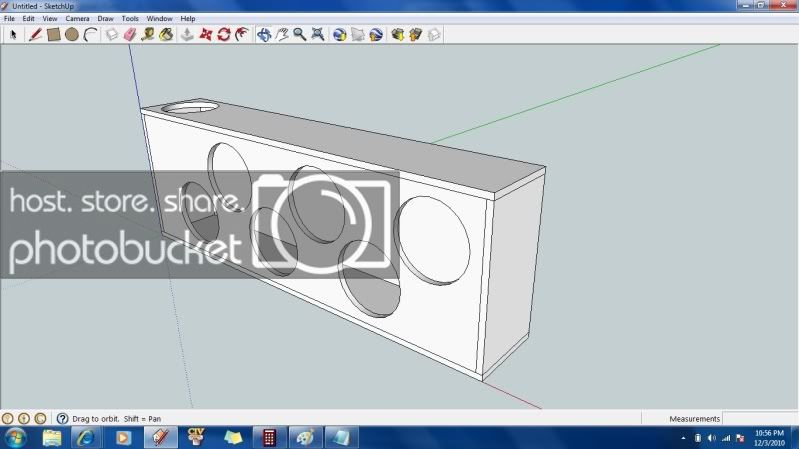Click the 10:56 PM clock
The image size is (799, 449).
(x=769, y=433)
